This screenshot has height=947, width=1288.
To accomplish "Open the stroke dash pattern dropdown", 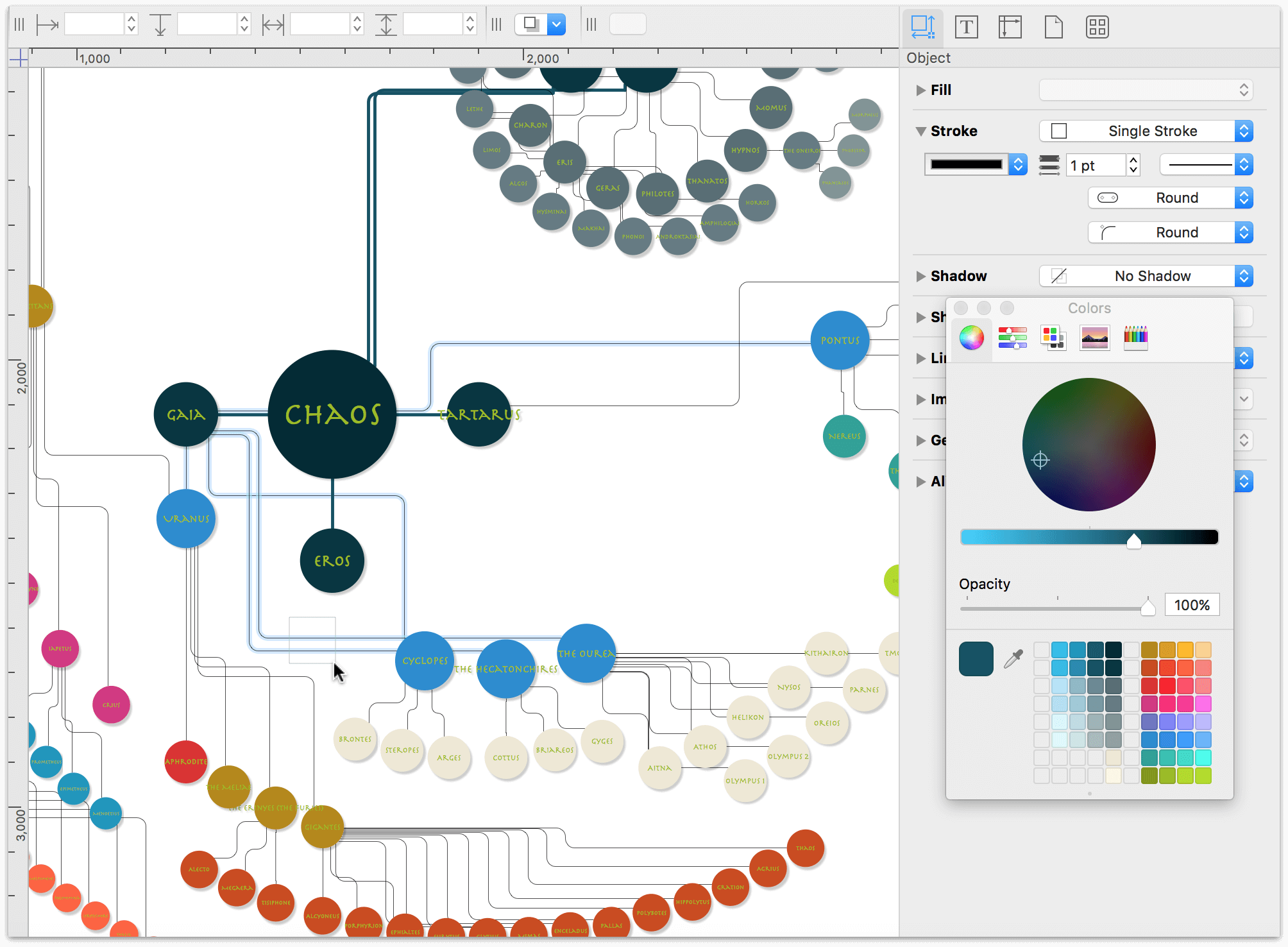I will 1206,165.
